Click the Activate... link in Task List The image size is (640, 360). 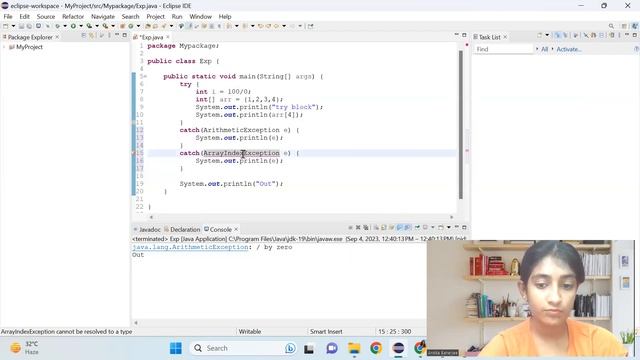[x=569, y=49]
